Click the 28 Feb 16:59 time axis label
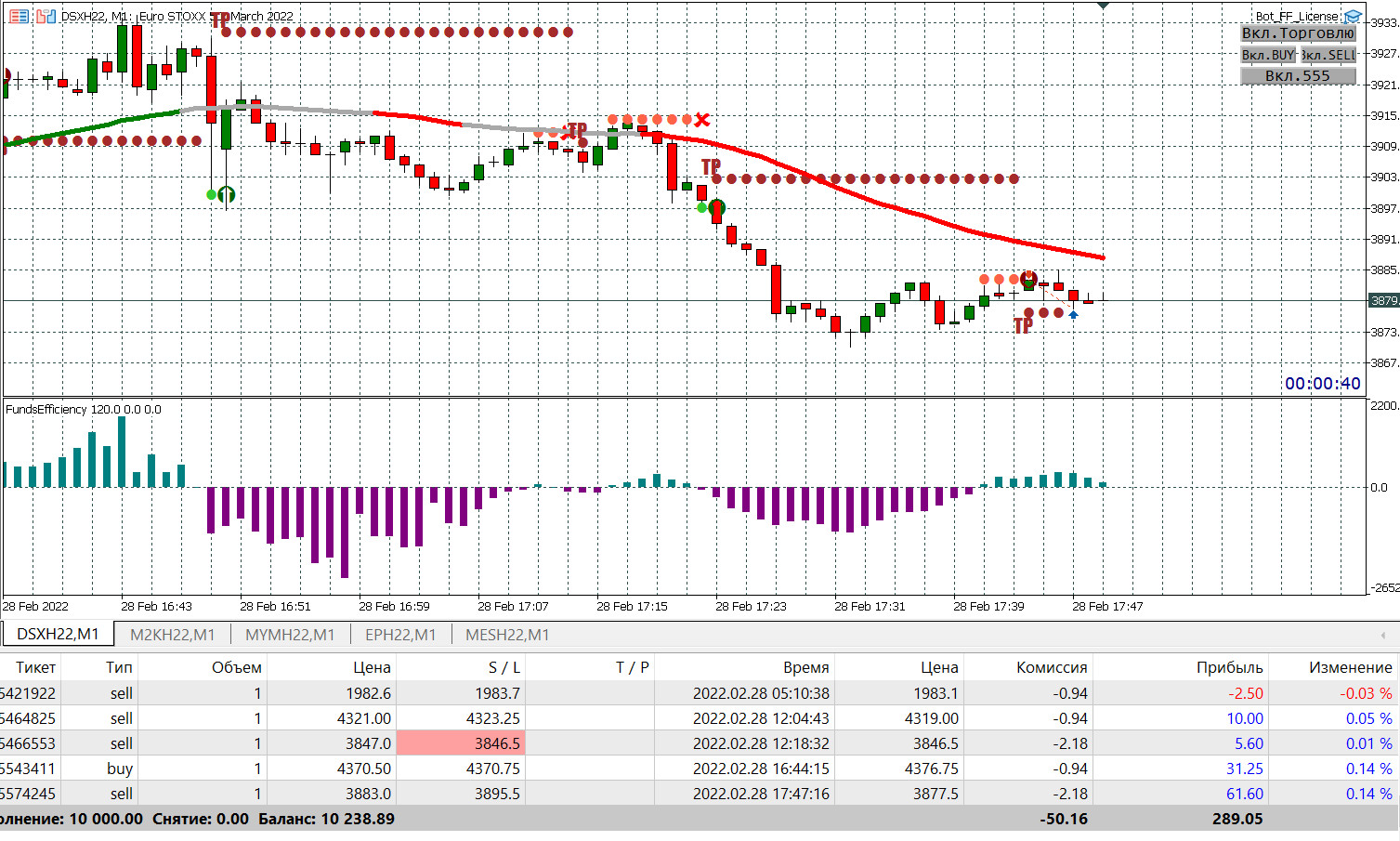 point(394,606)
